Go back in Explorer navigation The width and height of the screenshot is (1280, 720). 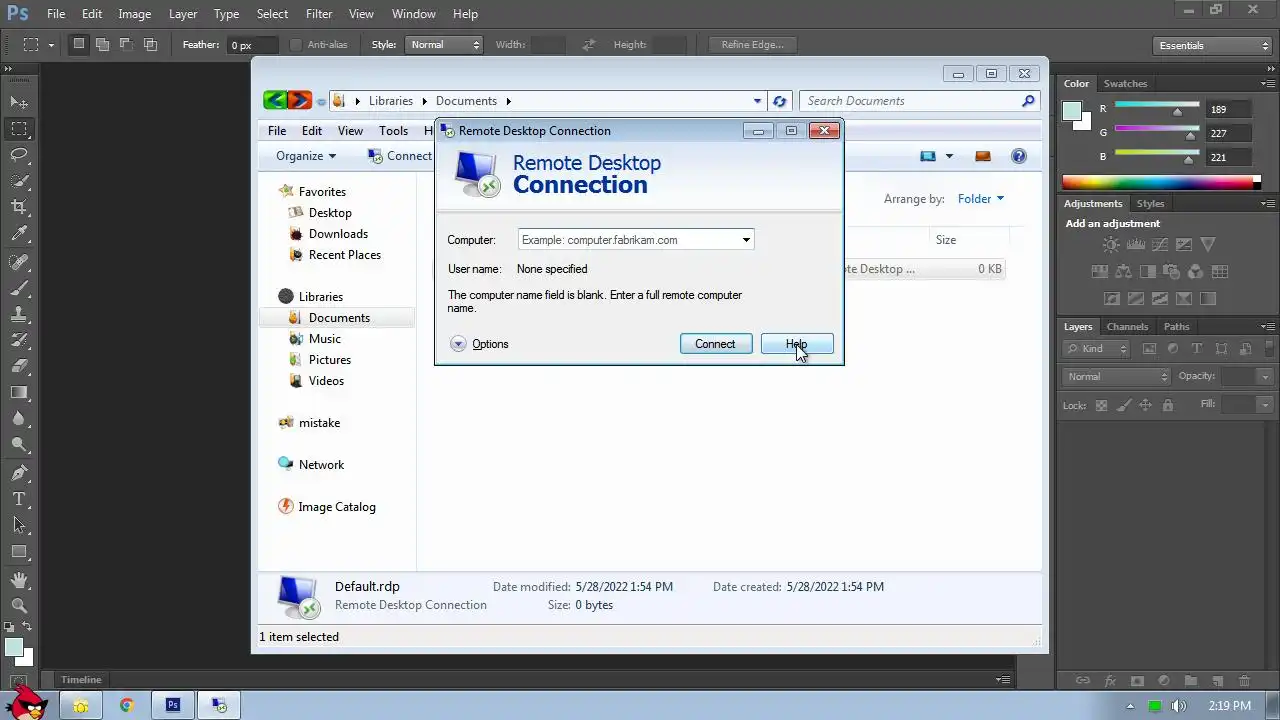tap(275, 100)
